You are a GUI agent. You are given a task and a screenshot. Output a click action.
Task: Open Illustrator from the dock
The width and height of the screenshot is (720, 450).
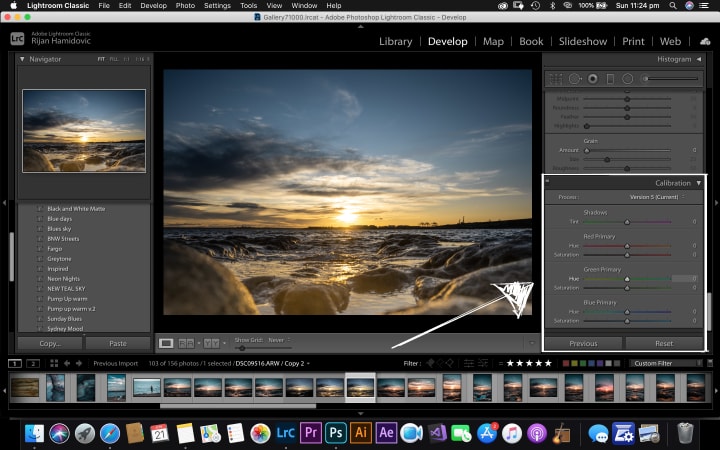click(361, 433)
